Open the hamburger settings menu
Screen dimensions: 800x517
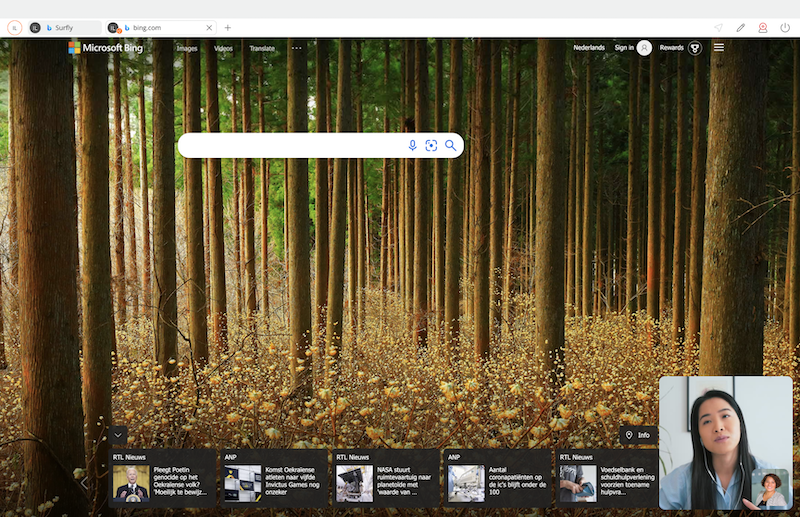pyautogui.click(x=719, y=48)
